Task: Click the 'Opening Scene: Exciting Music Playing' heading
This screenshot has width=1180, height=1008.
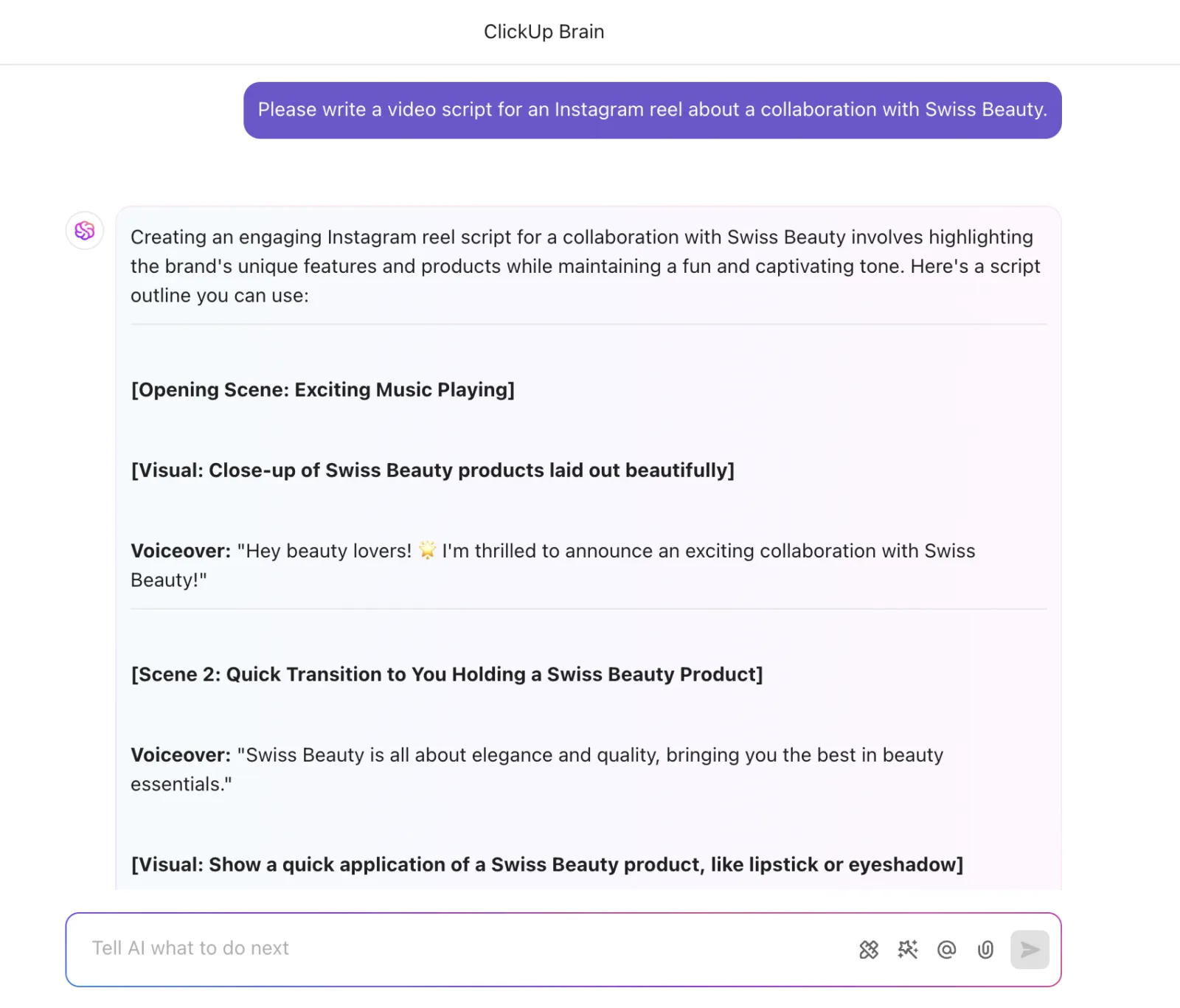Action: click(x=323, y=389)
